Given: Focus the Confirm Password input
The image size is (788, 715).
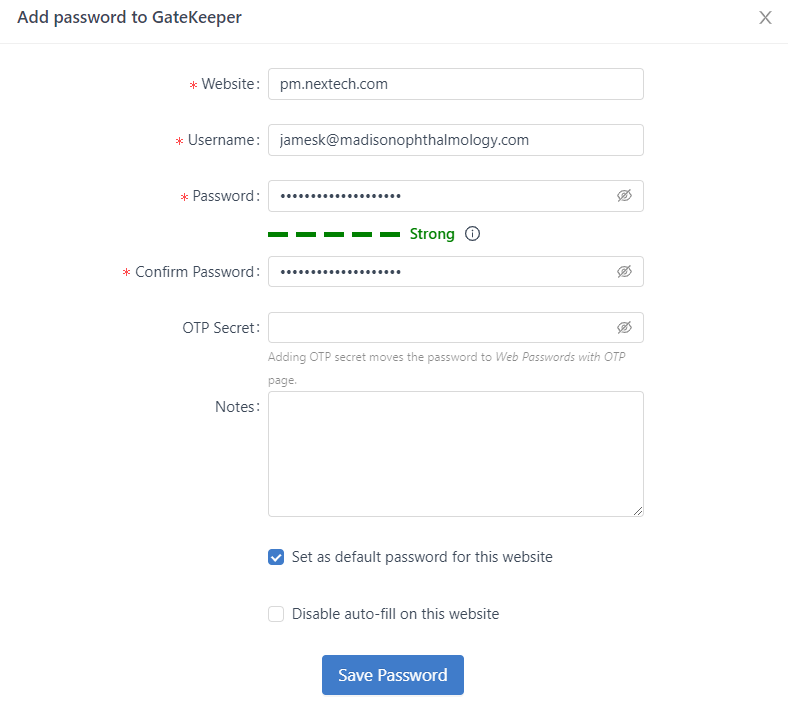Looking at the screenshot, I should point(440,272).
